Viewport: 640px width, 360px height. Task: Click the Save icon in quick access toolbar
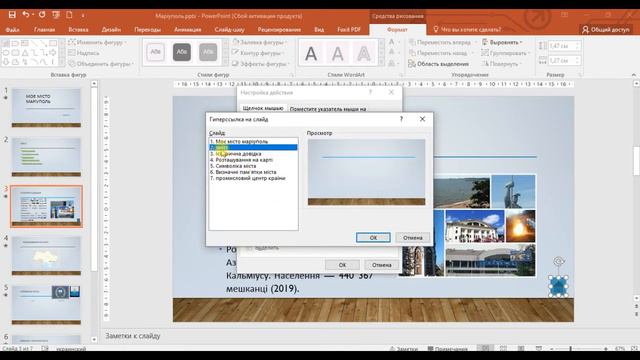(x=12, y=15)
